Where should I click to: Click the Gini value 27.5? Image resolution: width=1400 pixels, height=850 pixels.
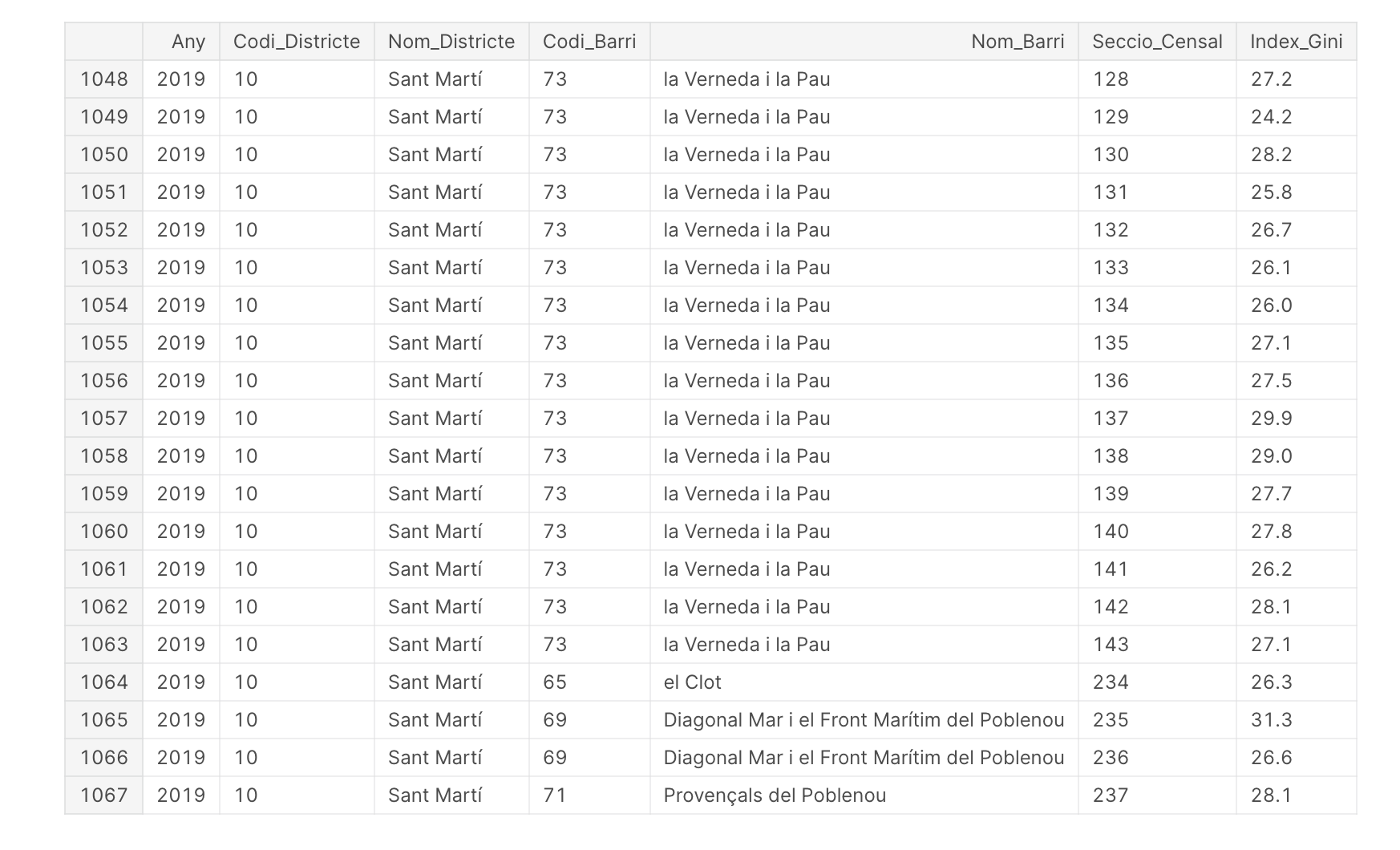tap(1272, 381)
